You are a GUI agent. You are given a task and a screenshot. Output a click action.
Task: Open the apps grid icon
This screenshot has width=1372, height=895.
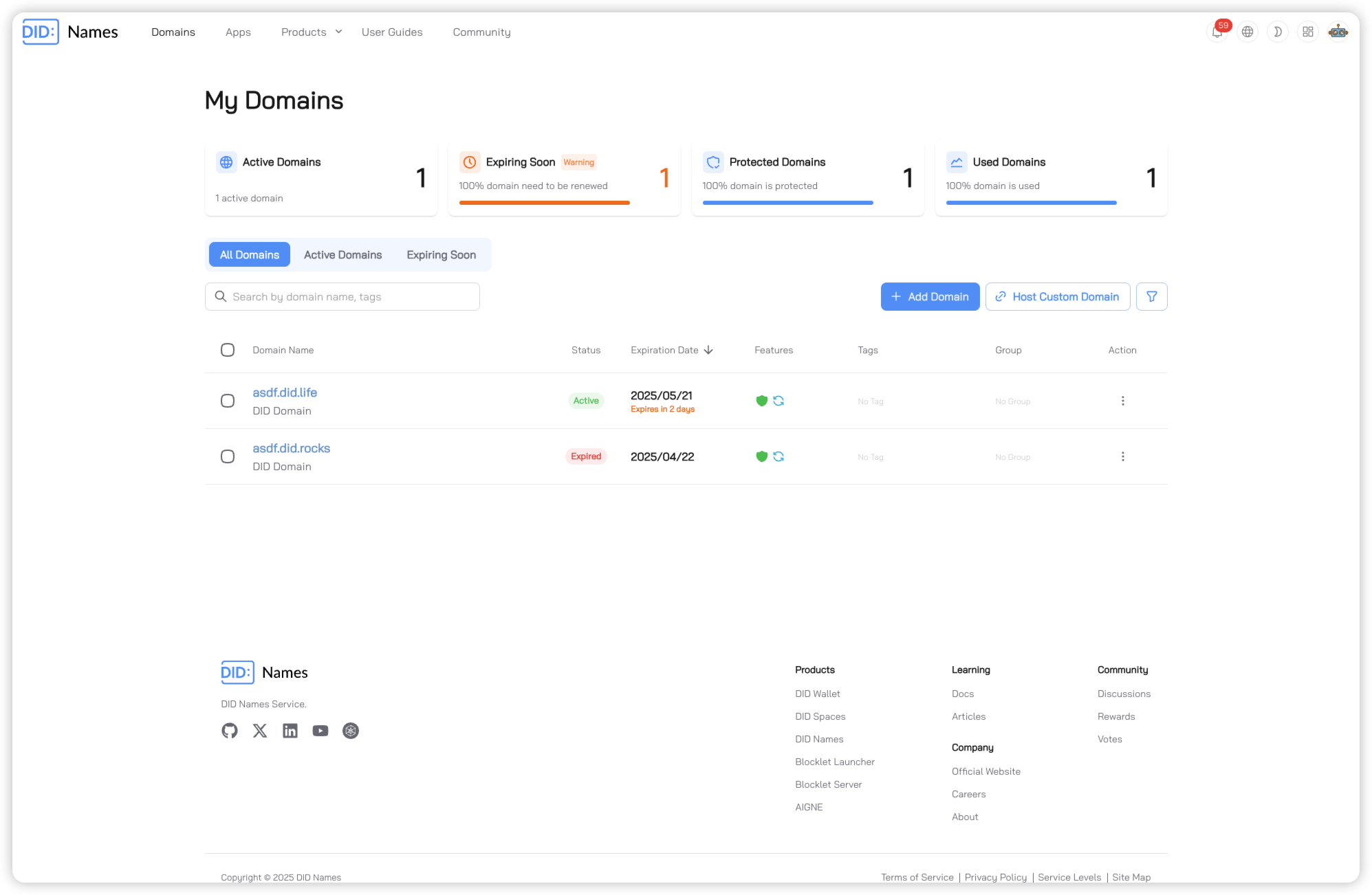click(1307, 32)
